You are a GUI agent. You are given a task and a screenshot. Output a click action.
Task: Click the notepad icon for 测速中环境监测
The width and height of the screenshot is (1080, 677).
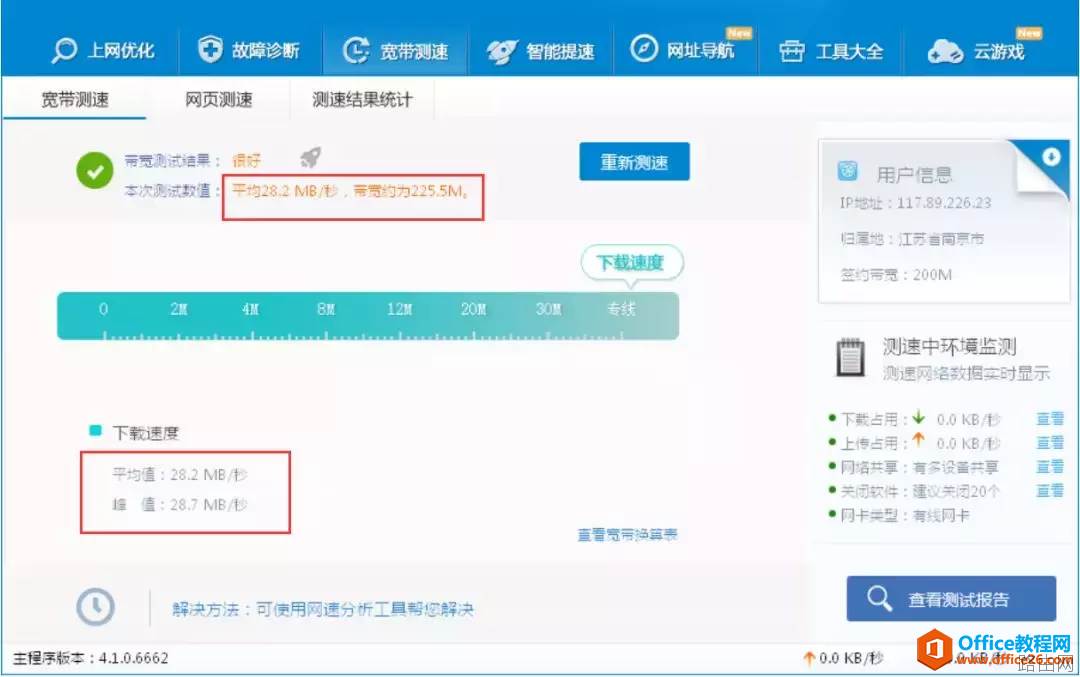(x=850, y=357)
